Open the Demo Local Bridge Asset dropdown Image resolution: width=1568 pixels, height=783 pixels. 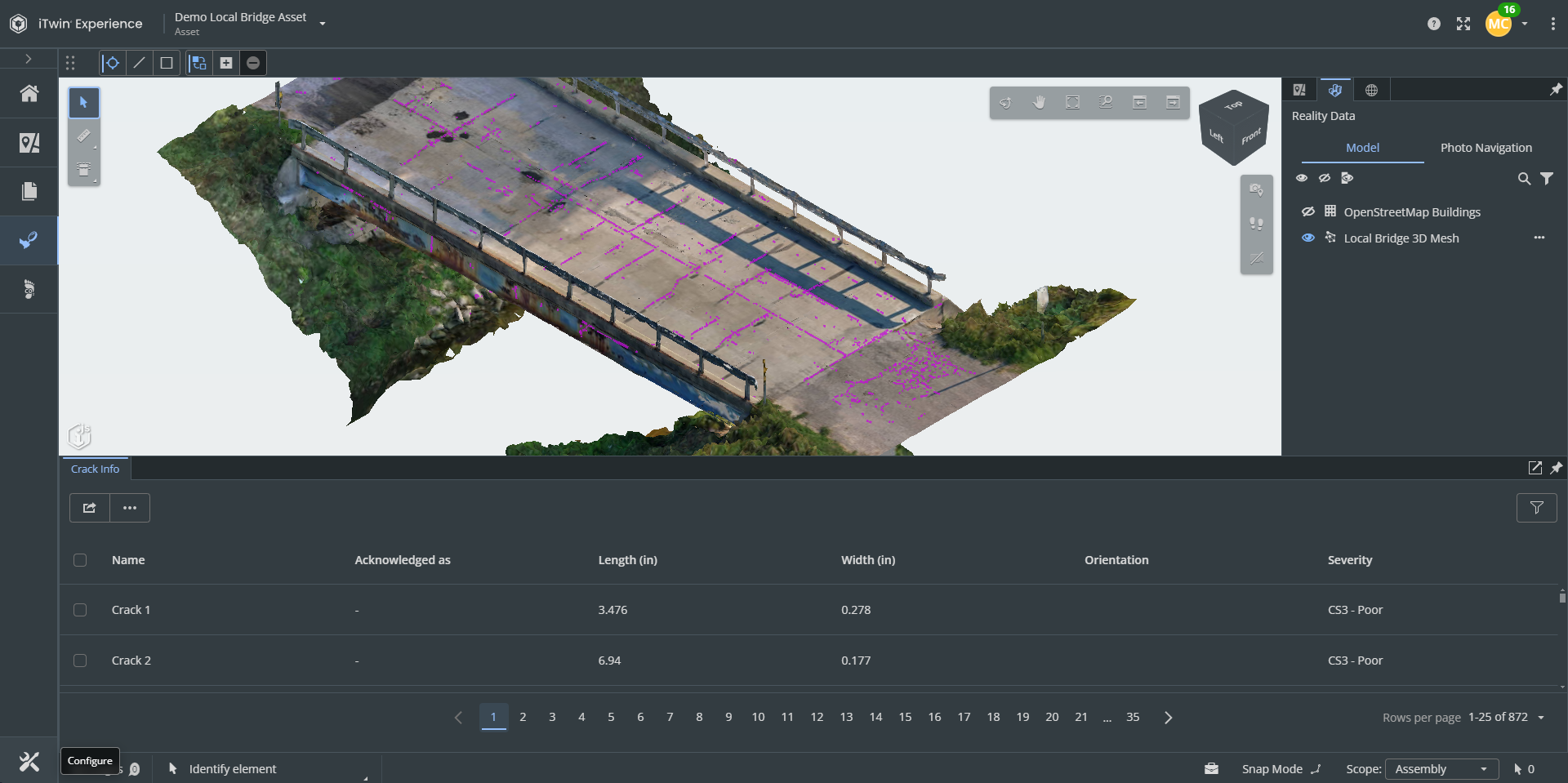tap(323, 24)
